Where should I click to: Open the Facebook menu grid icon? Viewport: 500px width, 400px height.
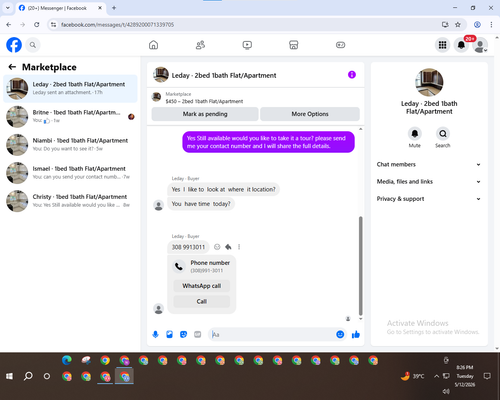point(442,45)
